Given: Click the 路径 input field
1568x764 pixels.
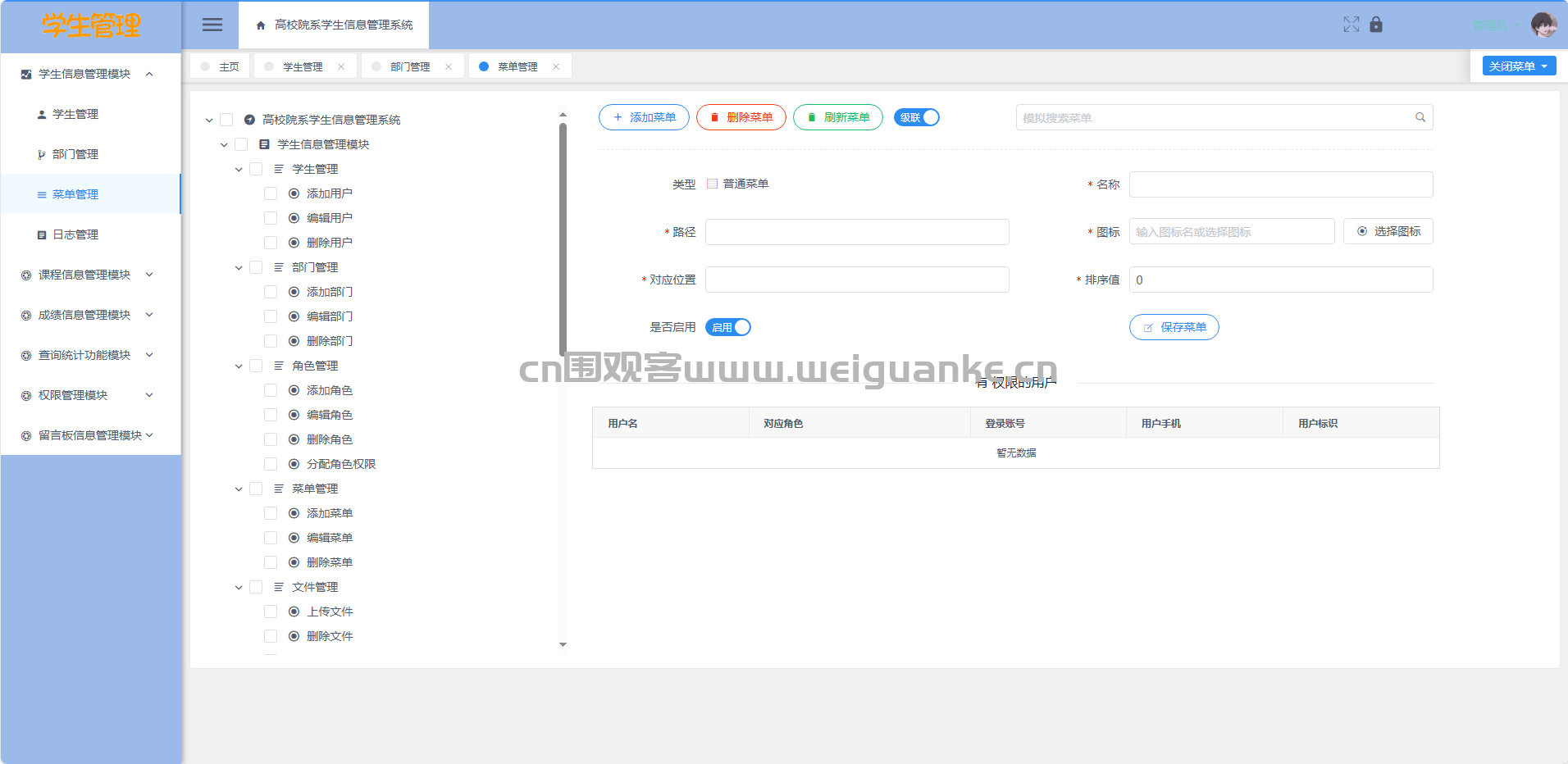Looking at the screenshot, I should (857, 232).
